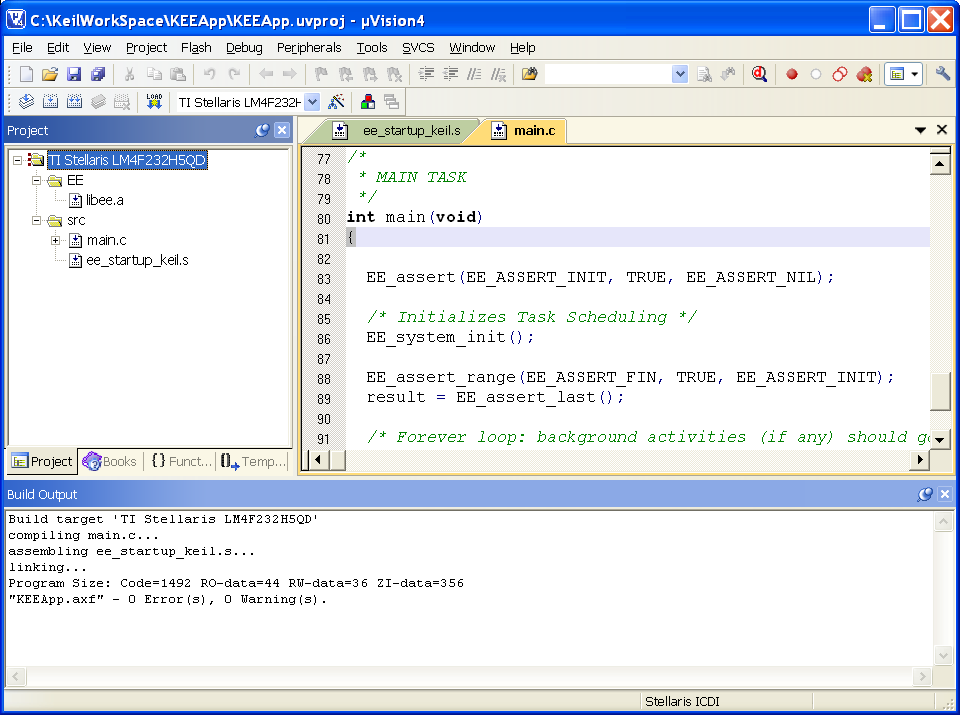Collapse the src folder group
The image size is (960, 715).
(36, 220)
